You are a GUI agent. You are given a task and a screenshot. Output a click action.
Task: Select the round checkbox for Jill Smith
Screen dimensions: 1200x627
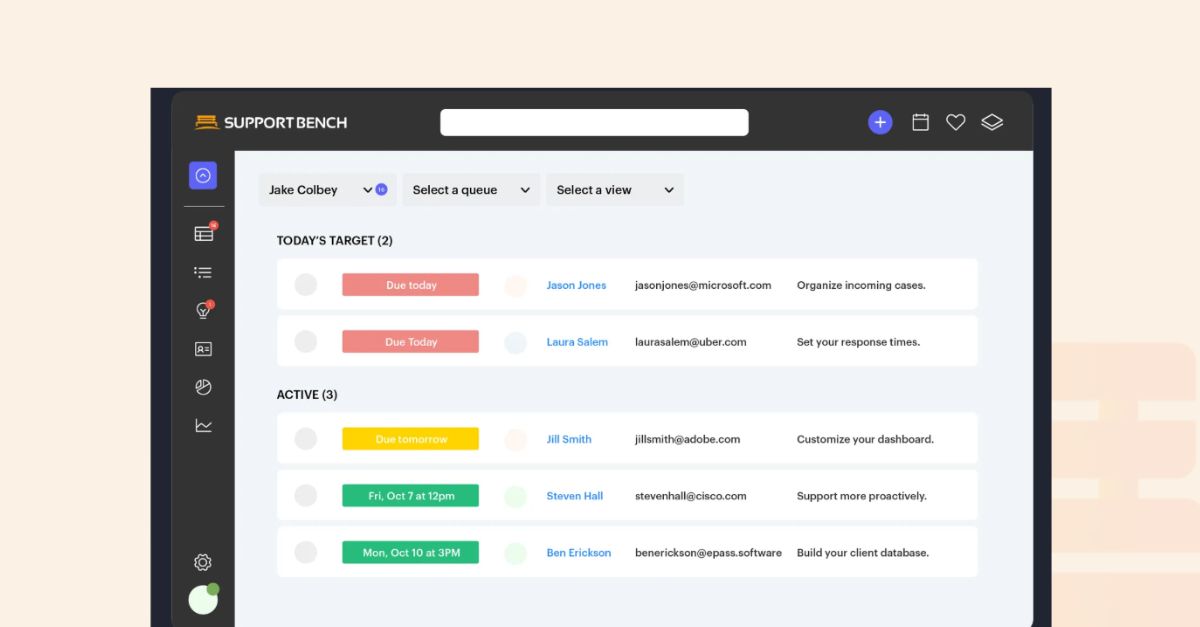306,439
